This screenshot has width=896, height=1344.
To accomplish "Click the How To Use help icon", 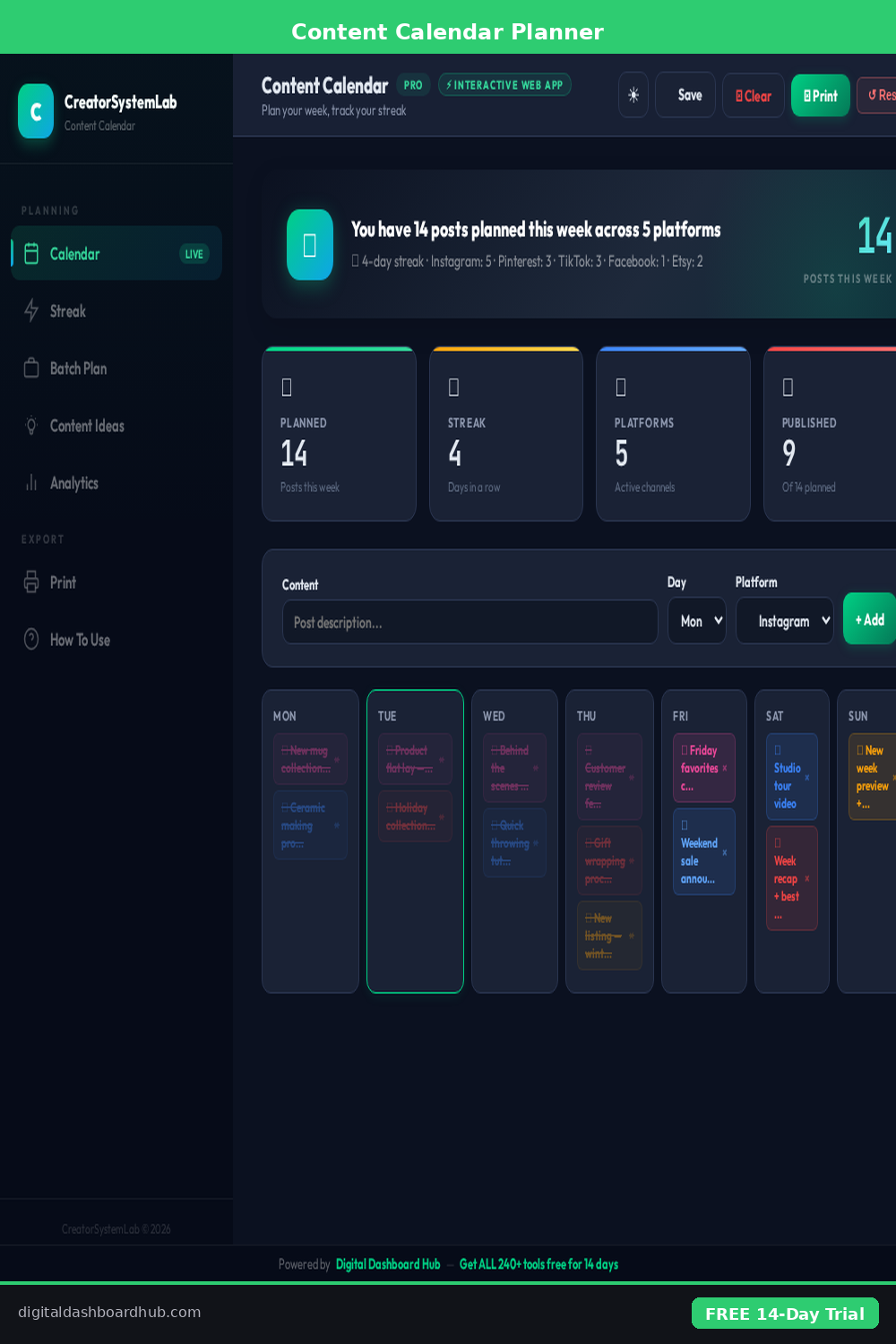I will pos(31,640).
